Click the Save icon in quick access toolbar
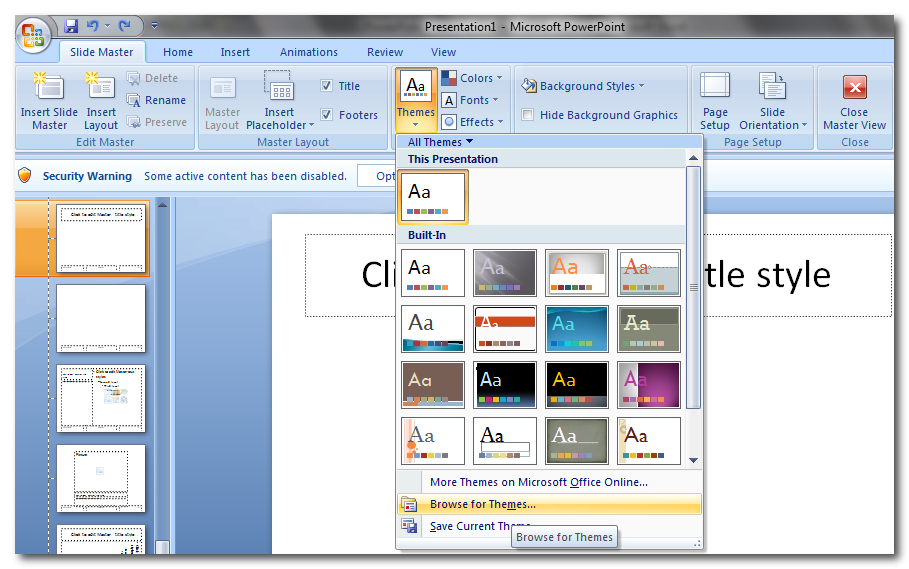The height and width of the screenshot is (569, 909). (71, 26)
